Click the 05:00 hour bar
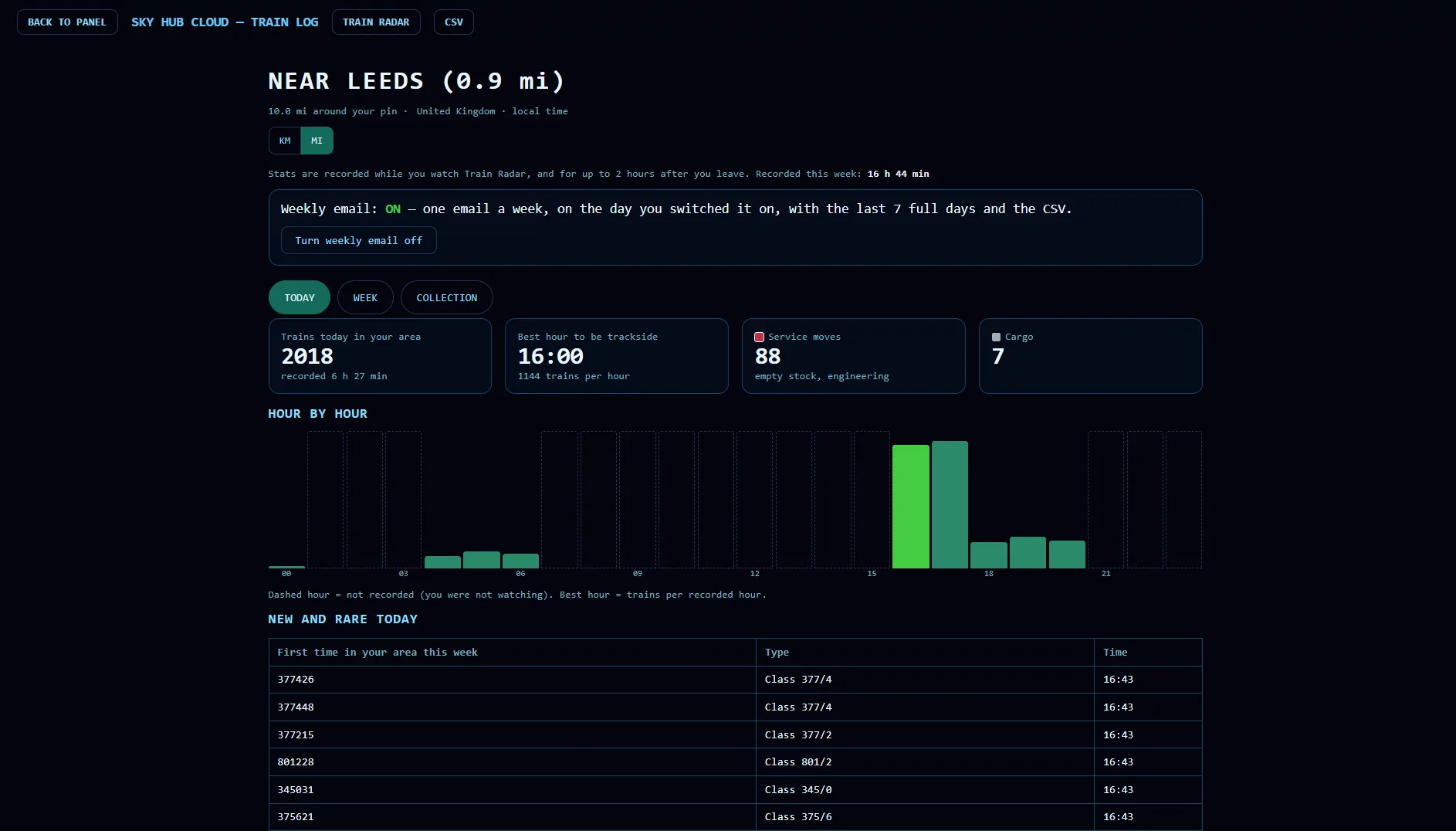 (x=482, y=560)
